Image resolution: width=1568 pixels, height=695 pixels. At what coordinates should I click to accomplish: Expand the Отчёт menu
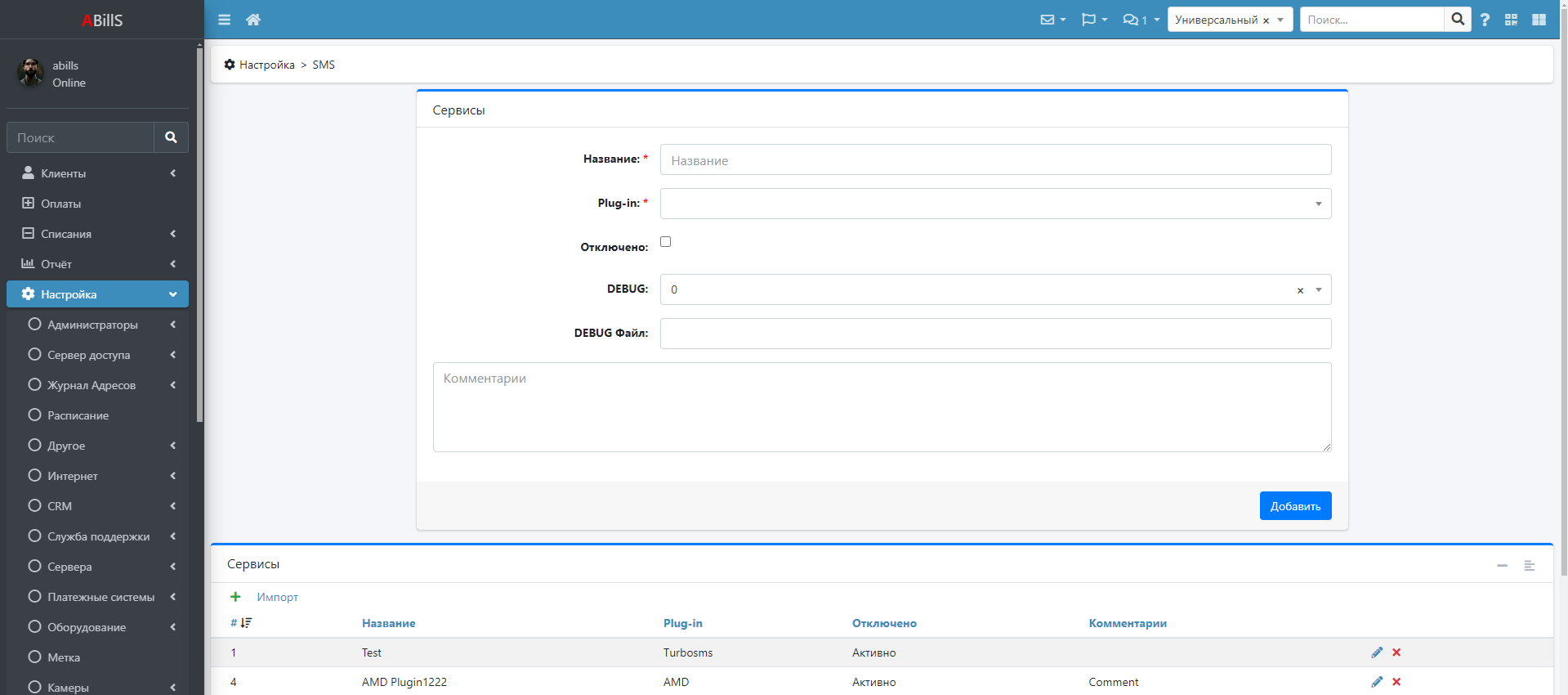[x=97, y=264]
